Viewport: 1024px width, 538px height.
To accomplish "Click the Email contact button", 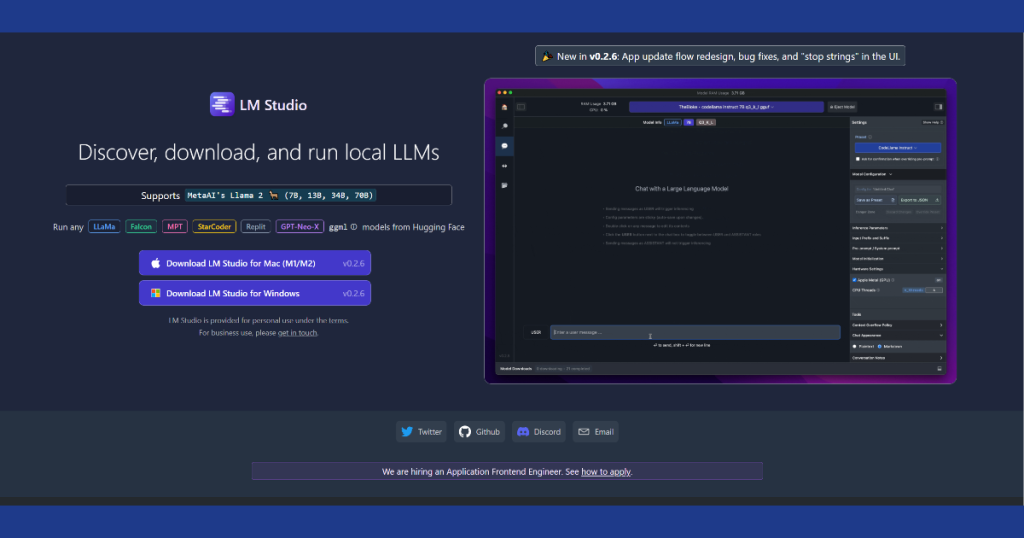I will [596, 432].
